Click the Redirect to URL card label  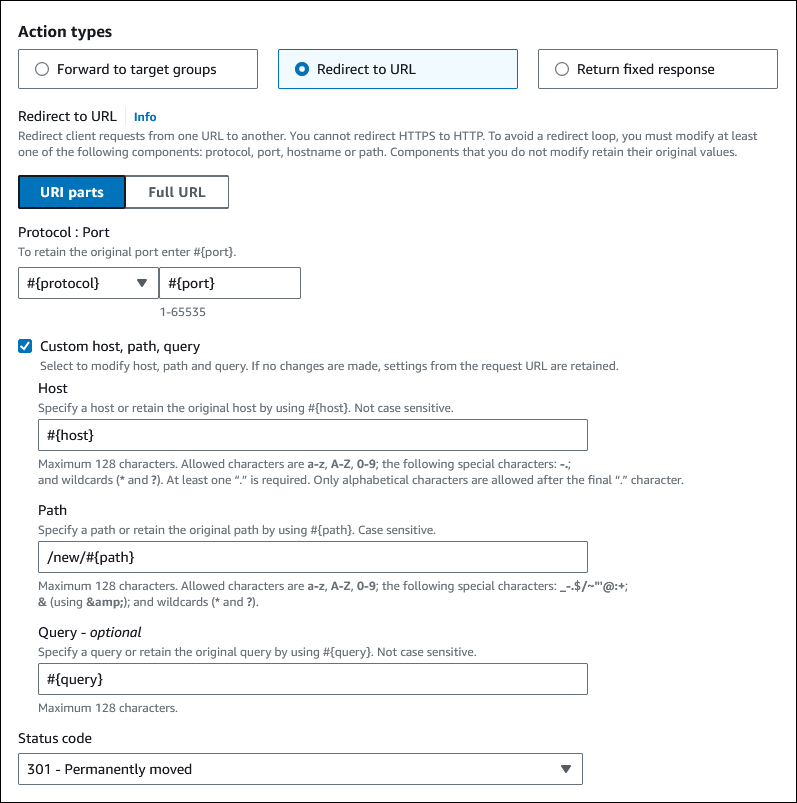click(x=366, y=70)
